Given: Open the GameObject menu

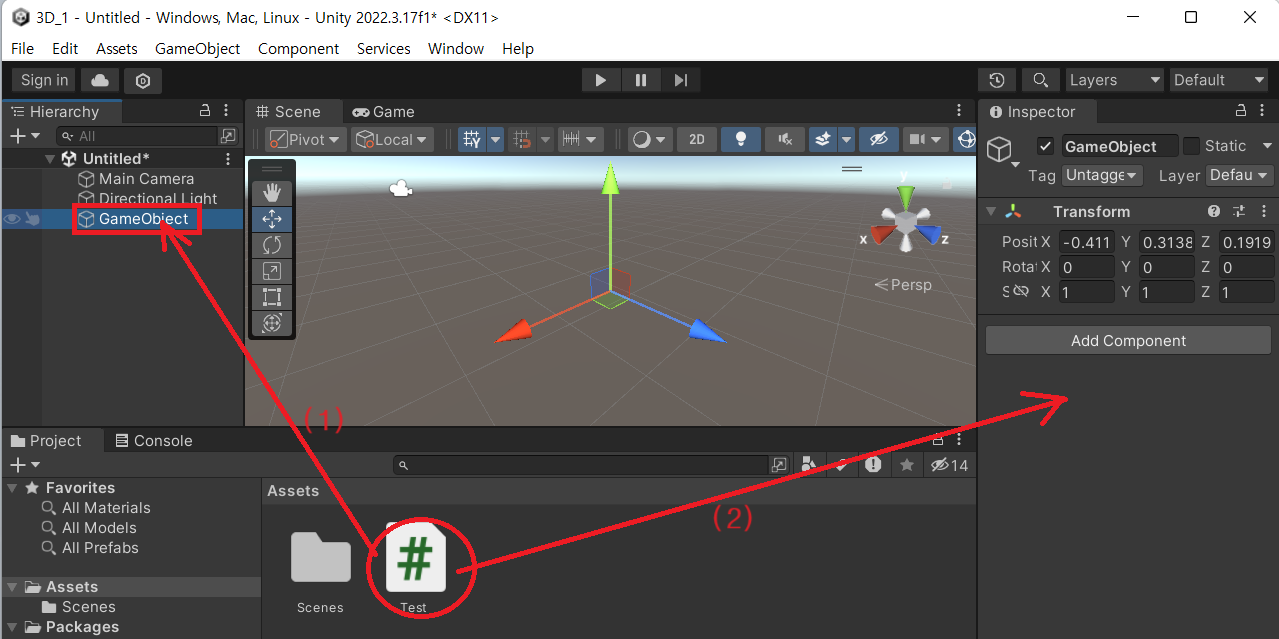Looking at the screenshot, I should point(198,49).
